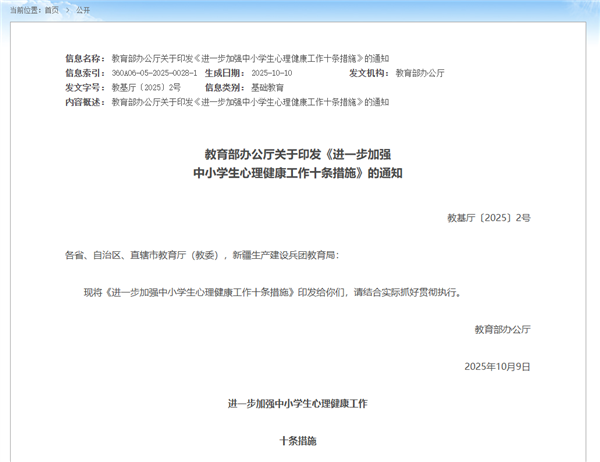Click the 发文机构 value 教育部办公厅
Image resolution: width=600 pixels, height=462 pixels.
click(x=420, y=73)
